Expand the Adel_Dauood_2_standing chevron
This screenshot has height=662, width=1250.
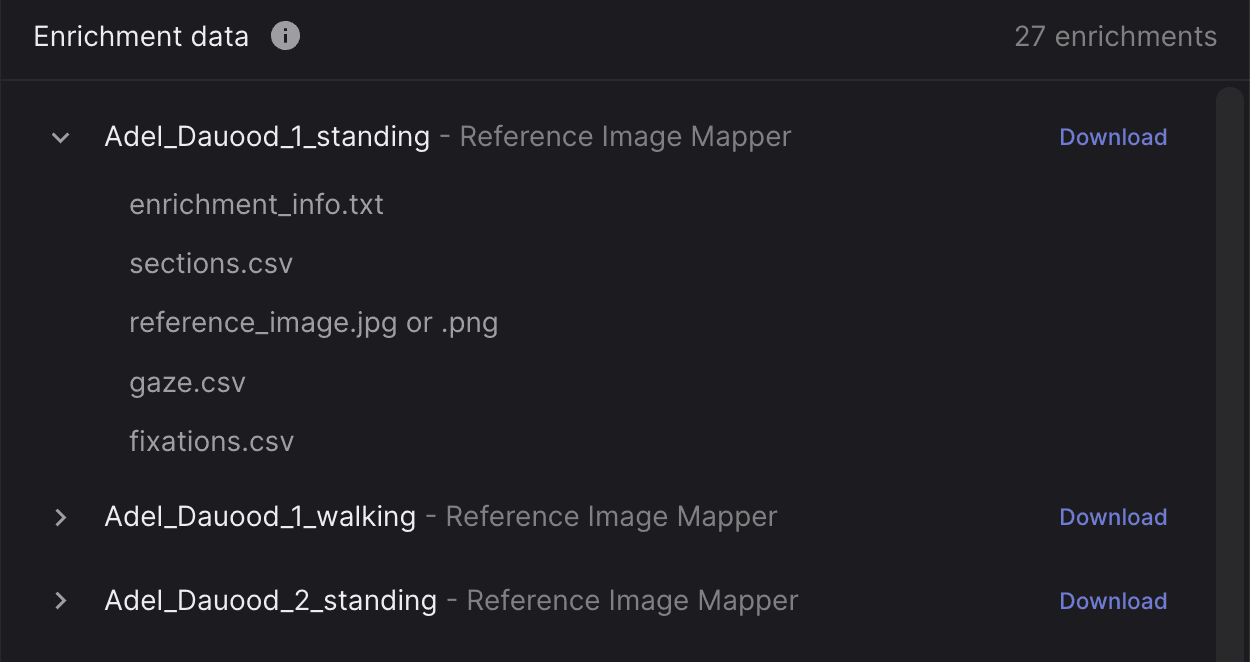[61, 601]
